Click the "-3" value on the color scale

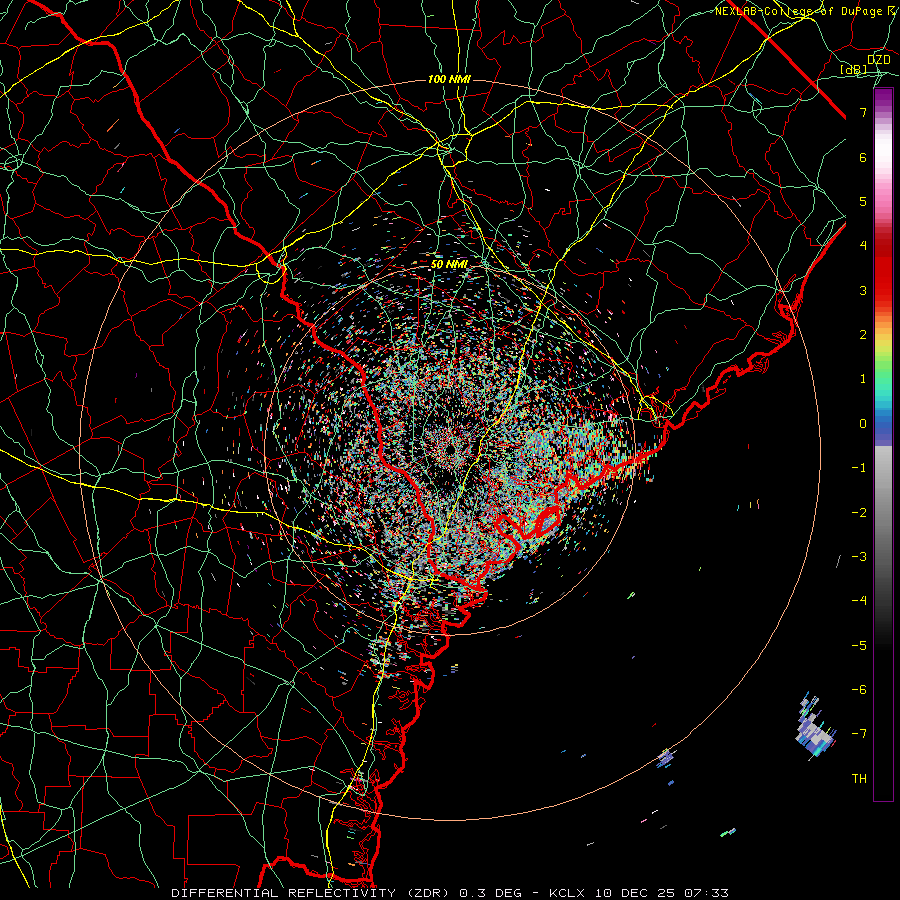859,556
